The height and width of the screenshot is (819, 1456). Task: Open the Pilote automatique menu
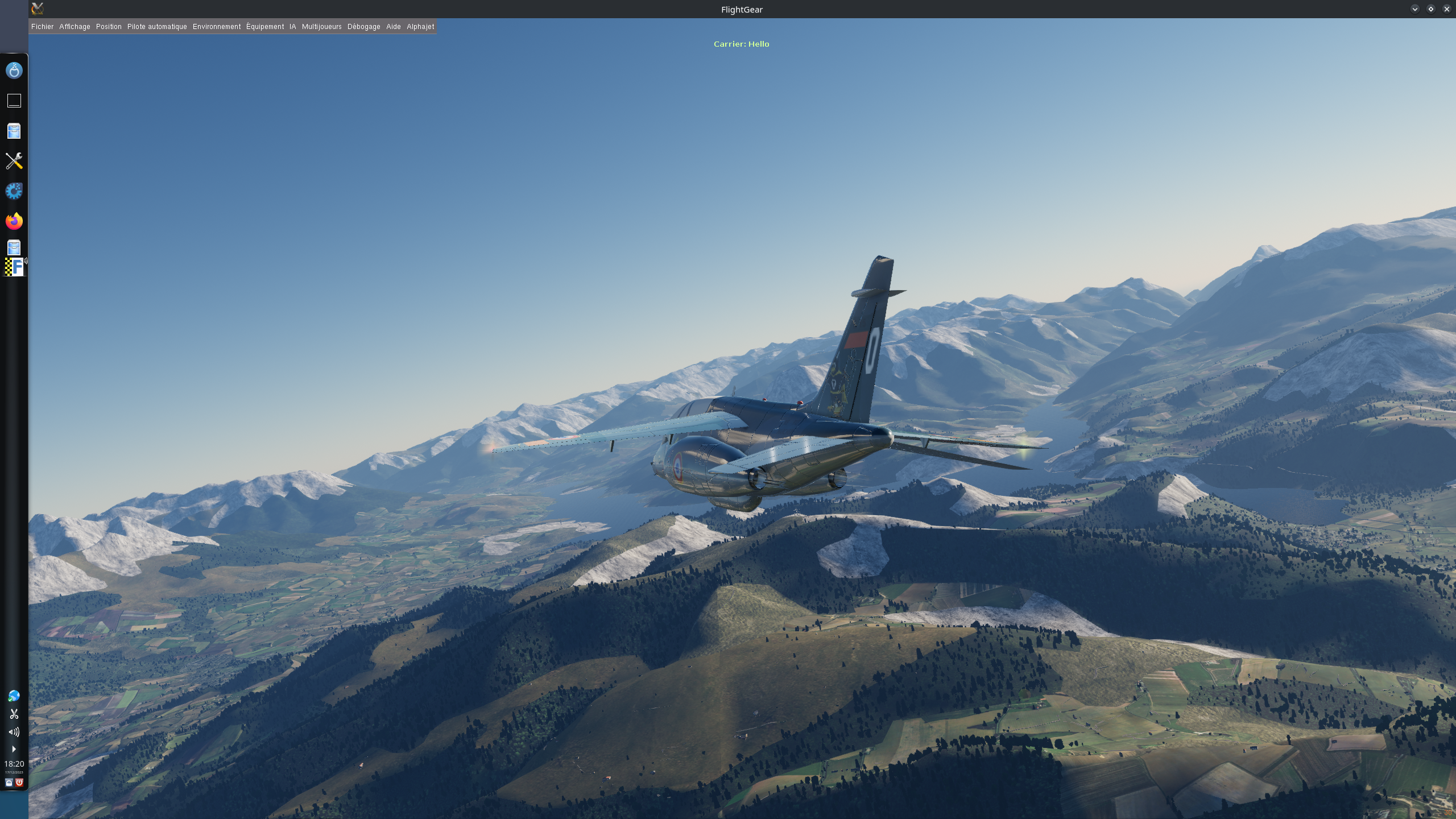coord(157,27)
